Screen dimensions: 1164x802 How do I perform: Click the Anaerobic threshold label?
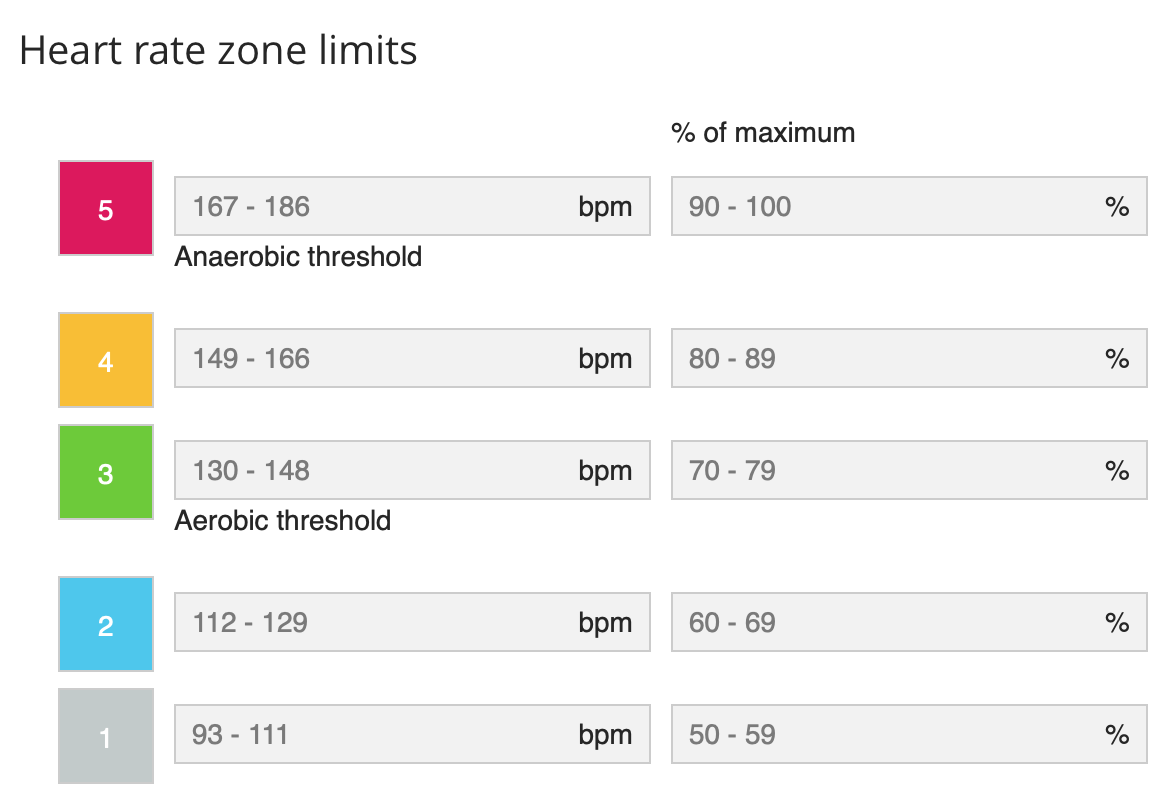point(298,257)
